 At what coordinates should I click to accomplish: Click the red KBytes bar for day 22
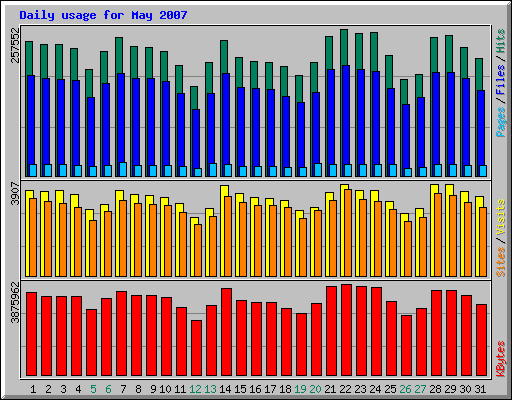coord(347,330)
